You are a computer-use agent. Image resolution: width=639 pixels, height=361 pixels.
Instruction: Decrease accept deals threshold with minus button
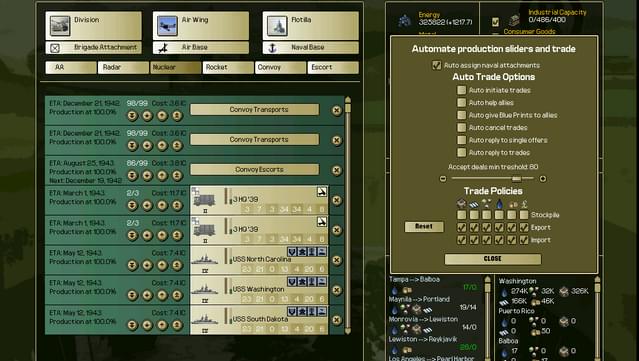(443, 178)
